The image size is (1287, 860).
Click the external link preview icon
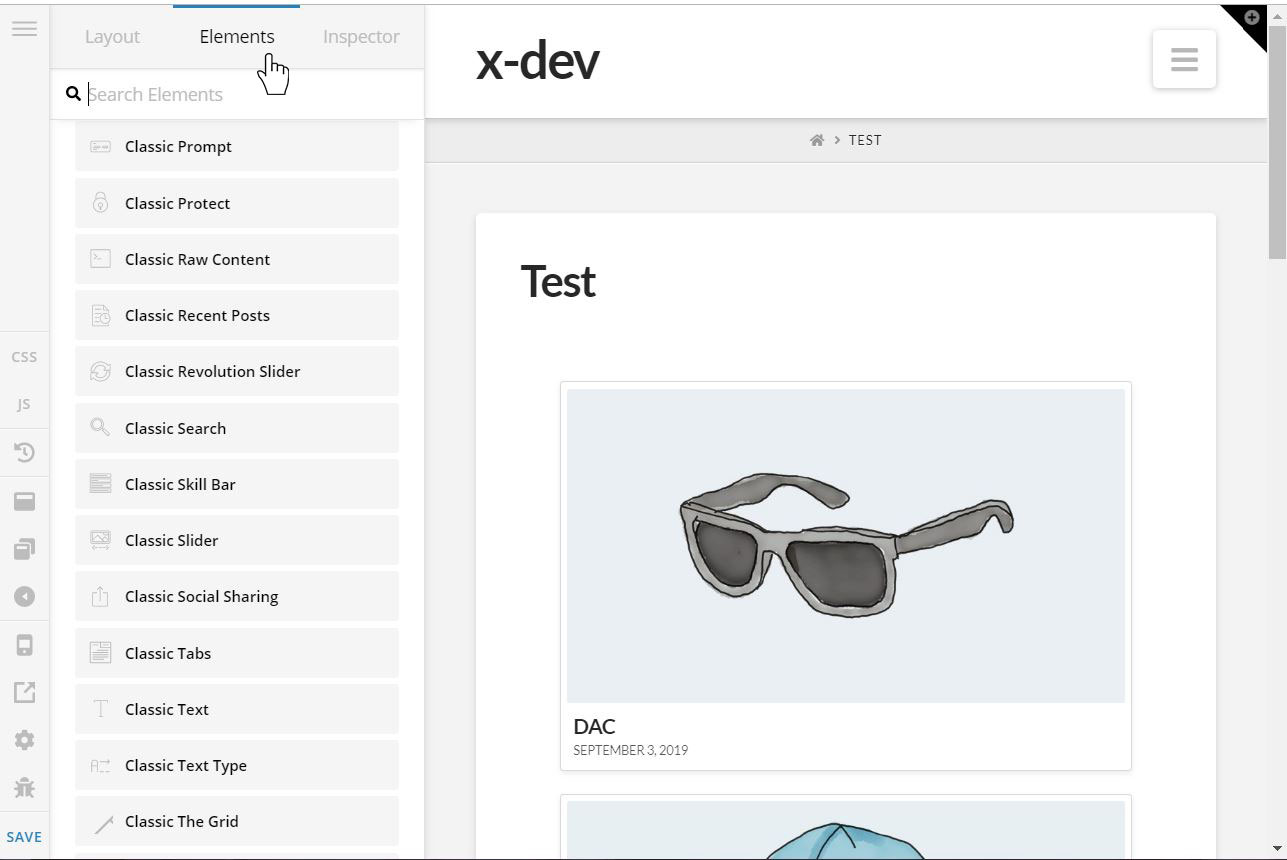click(24, 692)
